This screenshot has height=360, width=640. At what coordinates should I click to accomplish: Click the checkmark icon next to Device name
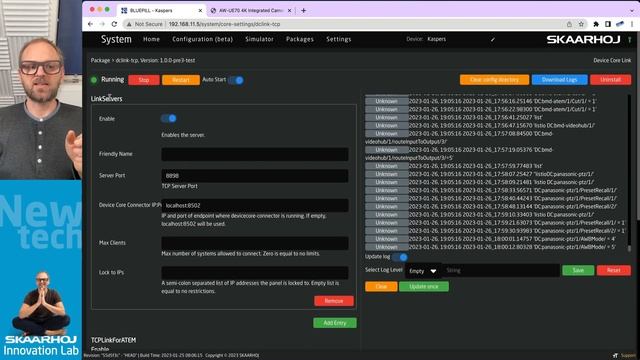(493, 40)
